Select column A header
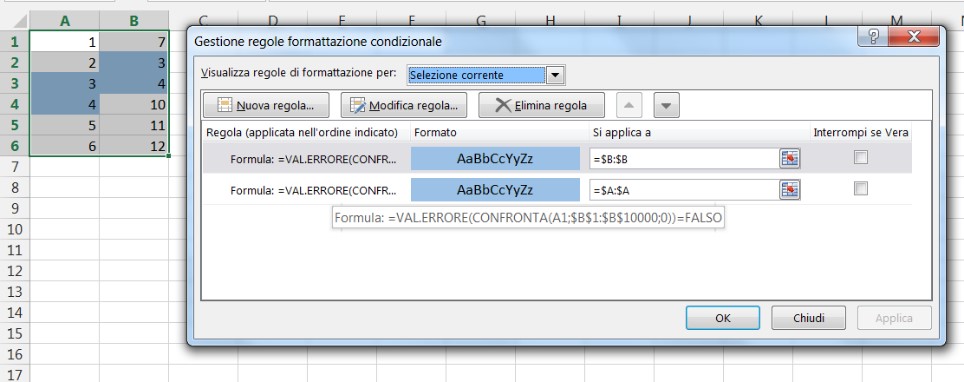 coord(65,21)
